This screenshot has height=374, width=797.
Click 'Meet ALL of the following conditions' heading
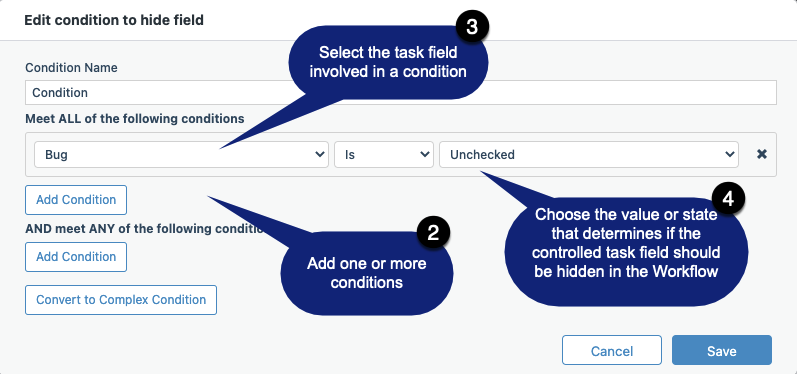click(135, 119)
